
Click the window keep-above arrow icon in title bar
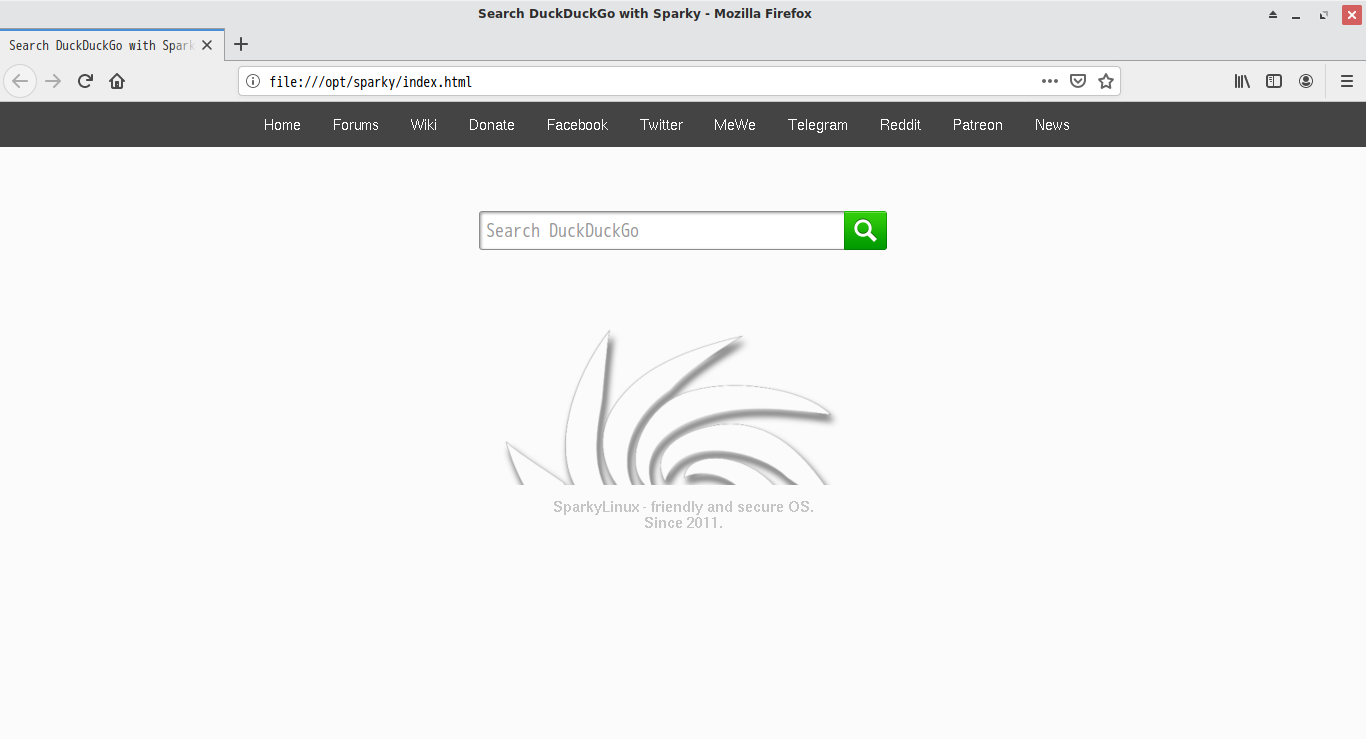[1273, 15]
